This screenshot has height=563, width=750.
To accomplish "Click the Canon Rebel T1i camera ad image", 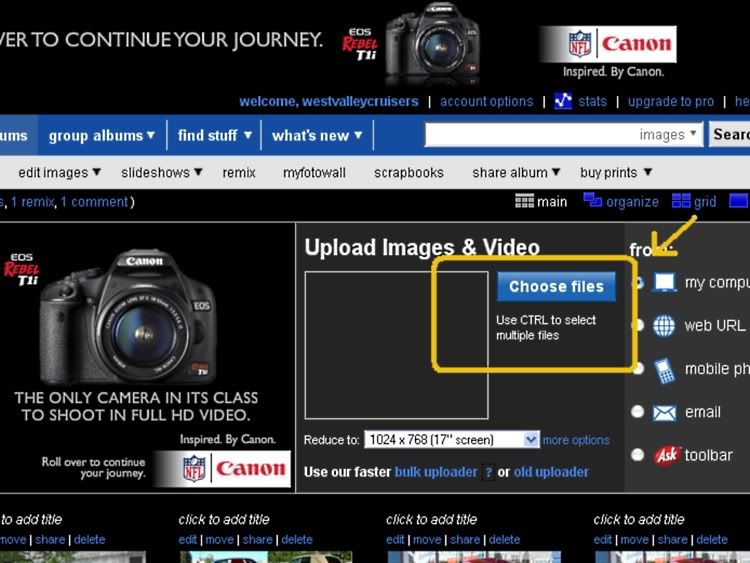I will (127, 317).
